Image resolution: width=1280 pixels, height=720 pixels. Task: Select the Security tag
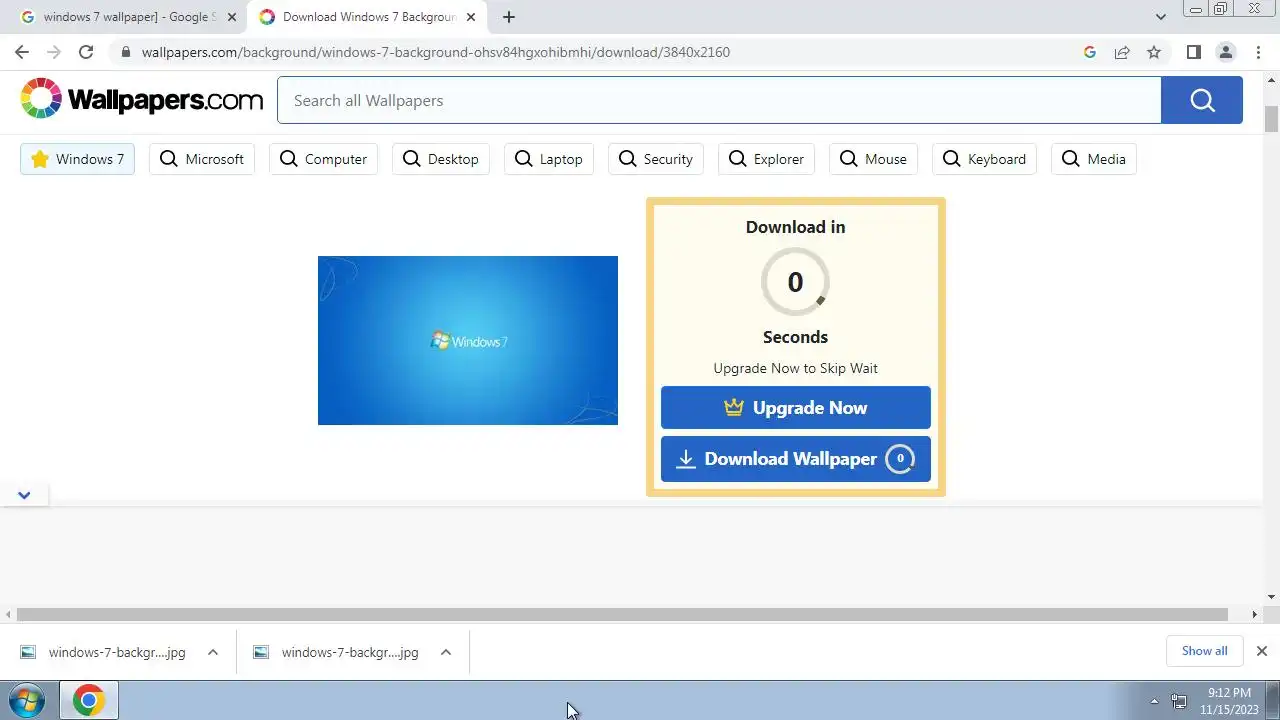[656, 159]
